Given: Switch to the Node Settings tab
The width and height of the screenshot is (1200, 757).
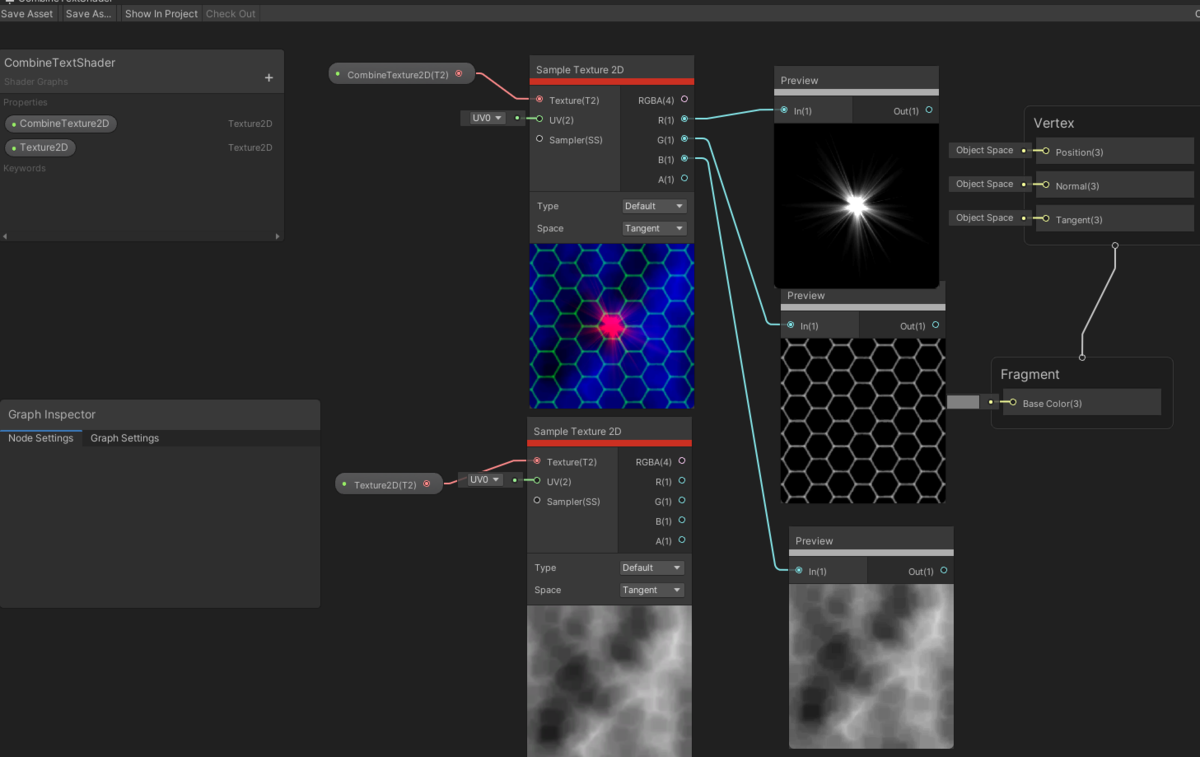Looking at the screenshot, I should click(41, 438).
